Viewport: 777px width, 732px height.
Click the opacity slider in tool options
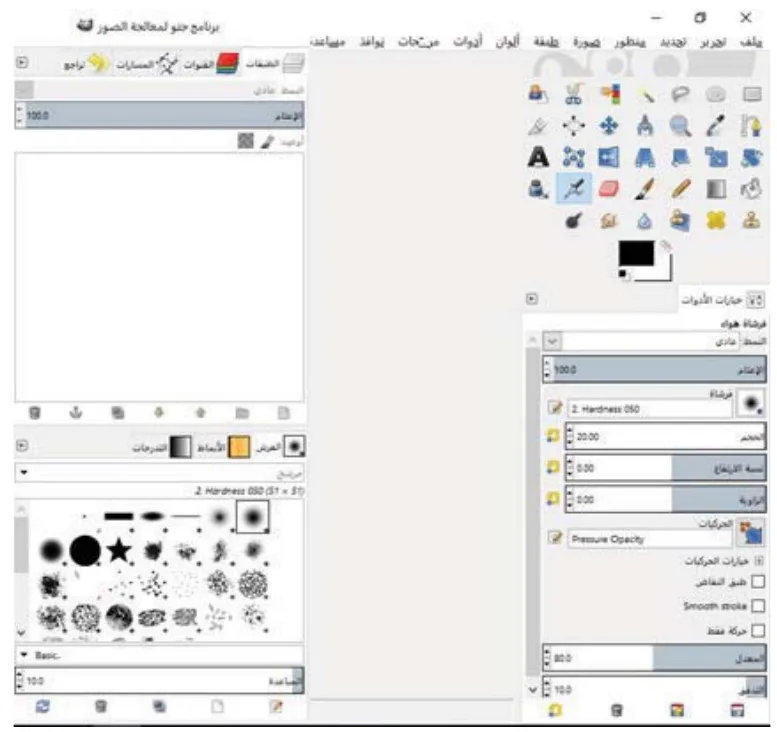point(655,370)
